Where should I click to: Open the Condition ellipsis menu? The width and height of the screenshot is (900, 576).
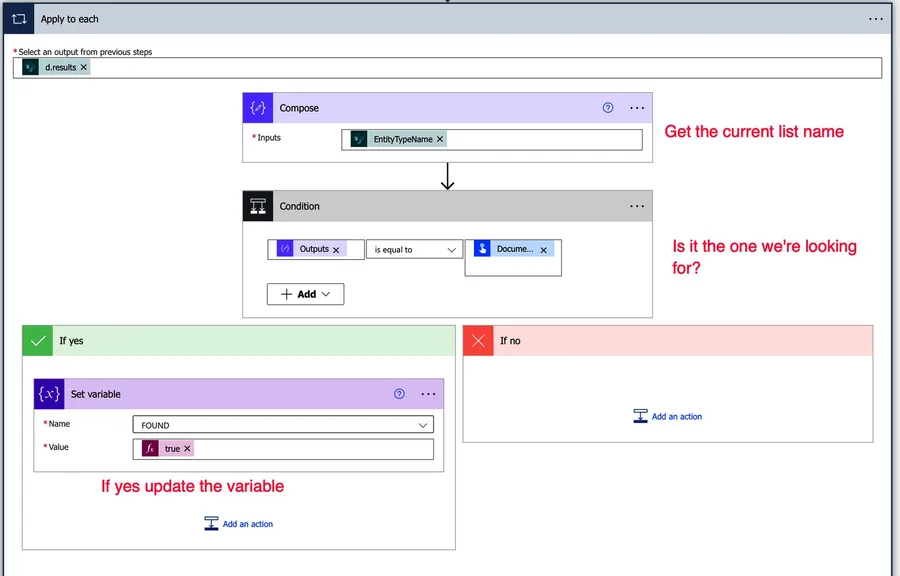pos(637,206)
